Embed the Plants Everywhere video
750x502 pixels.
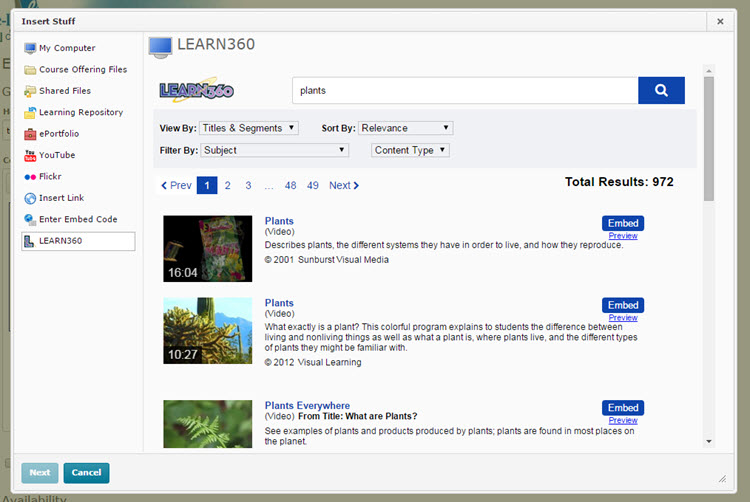(x=623, y=408)
